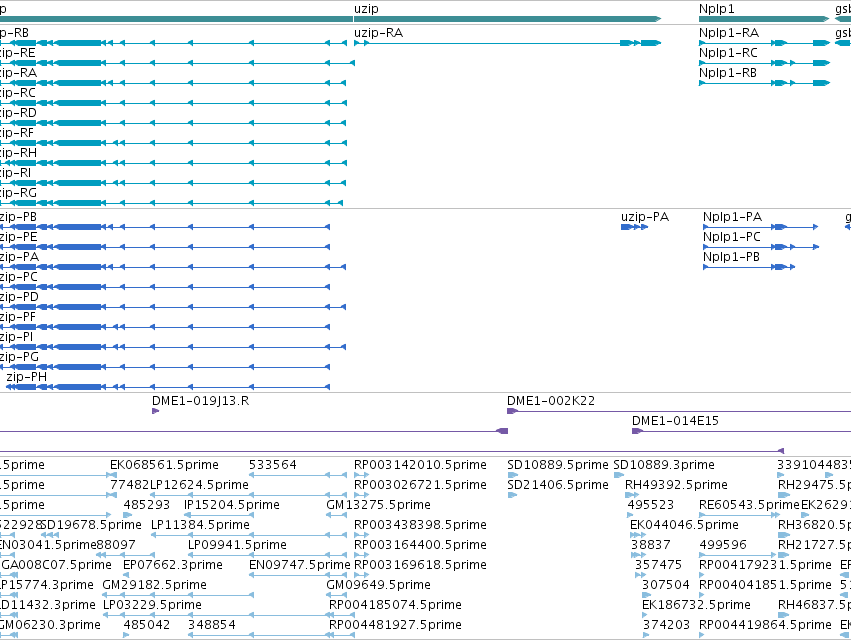
Task: Select EST LP09941.5prime
Action: point(237,545)
